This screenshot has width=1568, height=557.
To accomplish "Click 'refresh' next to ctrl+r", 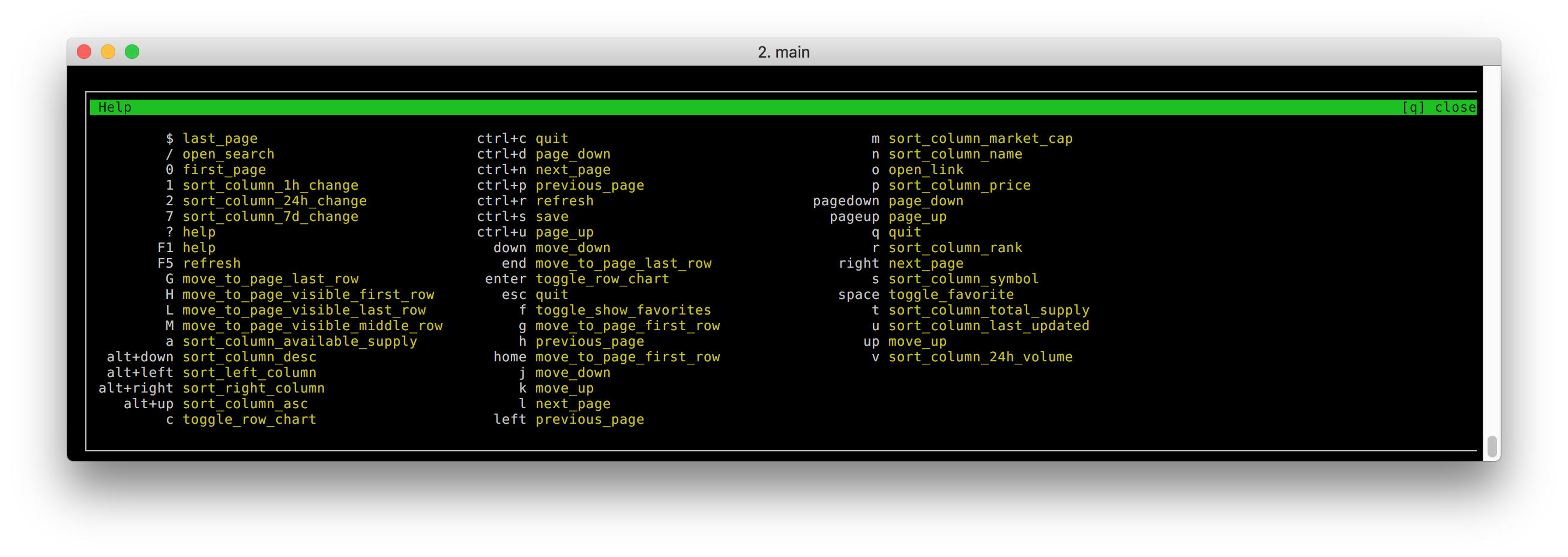I will tap(564, 202).
